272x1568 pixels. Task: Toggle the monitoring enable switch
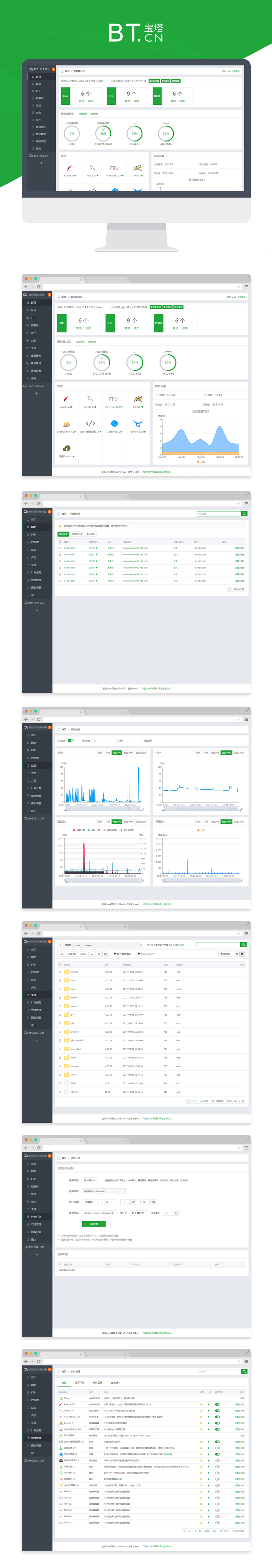71,741
